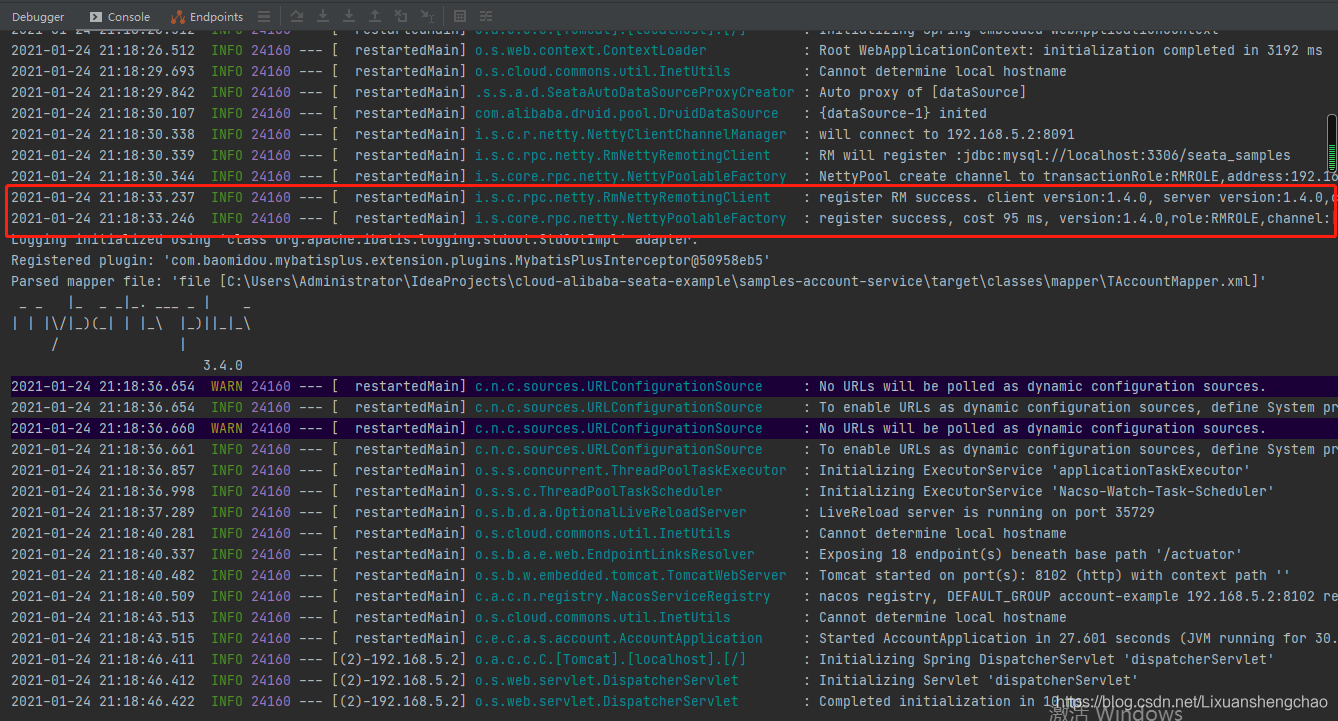
Task: Click the logger '.s.s.a.d.SeataAutoDataSourceProxyCreator'
Action: tap(635, 92)
